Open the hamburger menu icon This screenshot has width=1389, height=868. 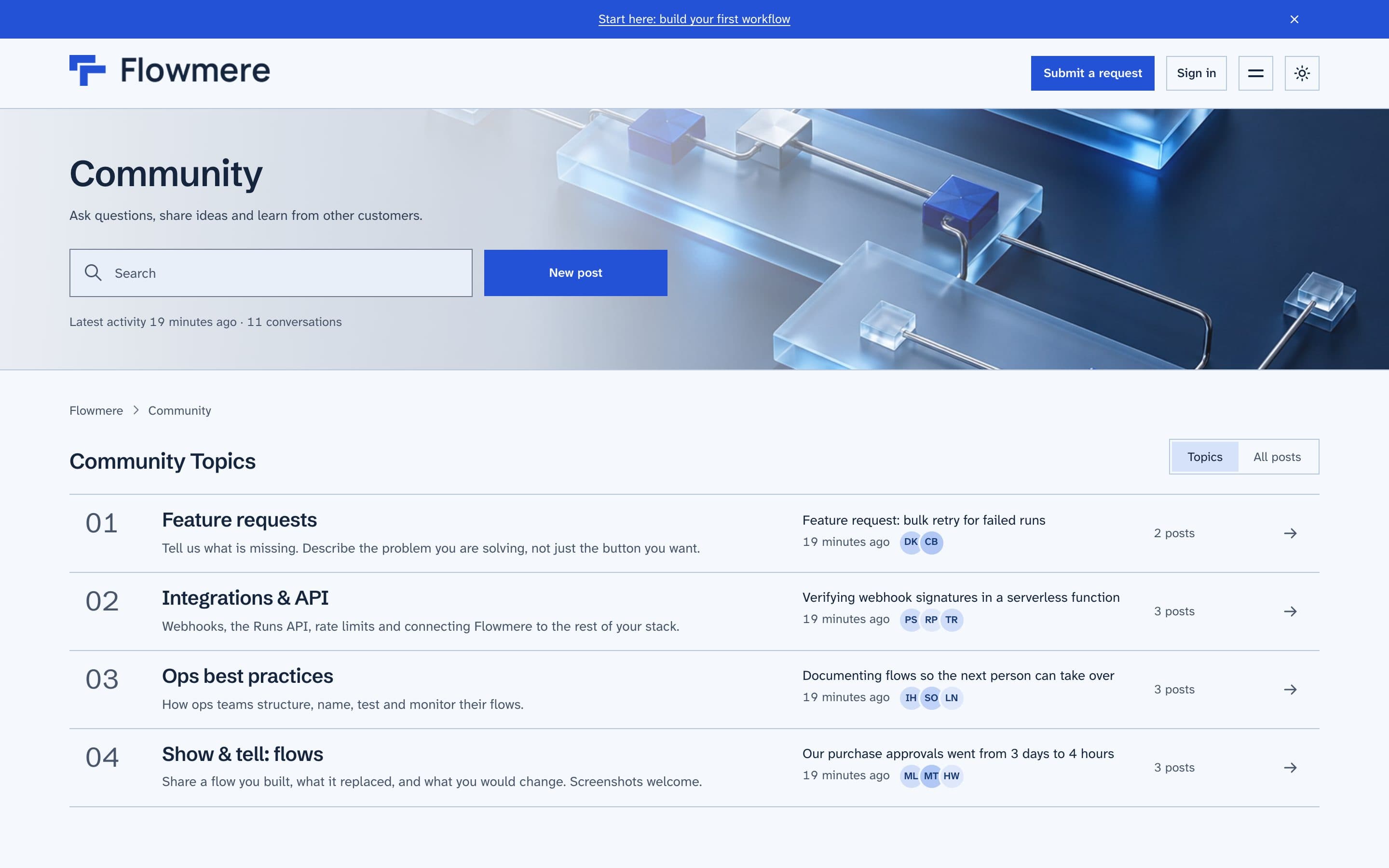coord(1255,73)
